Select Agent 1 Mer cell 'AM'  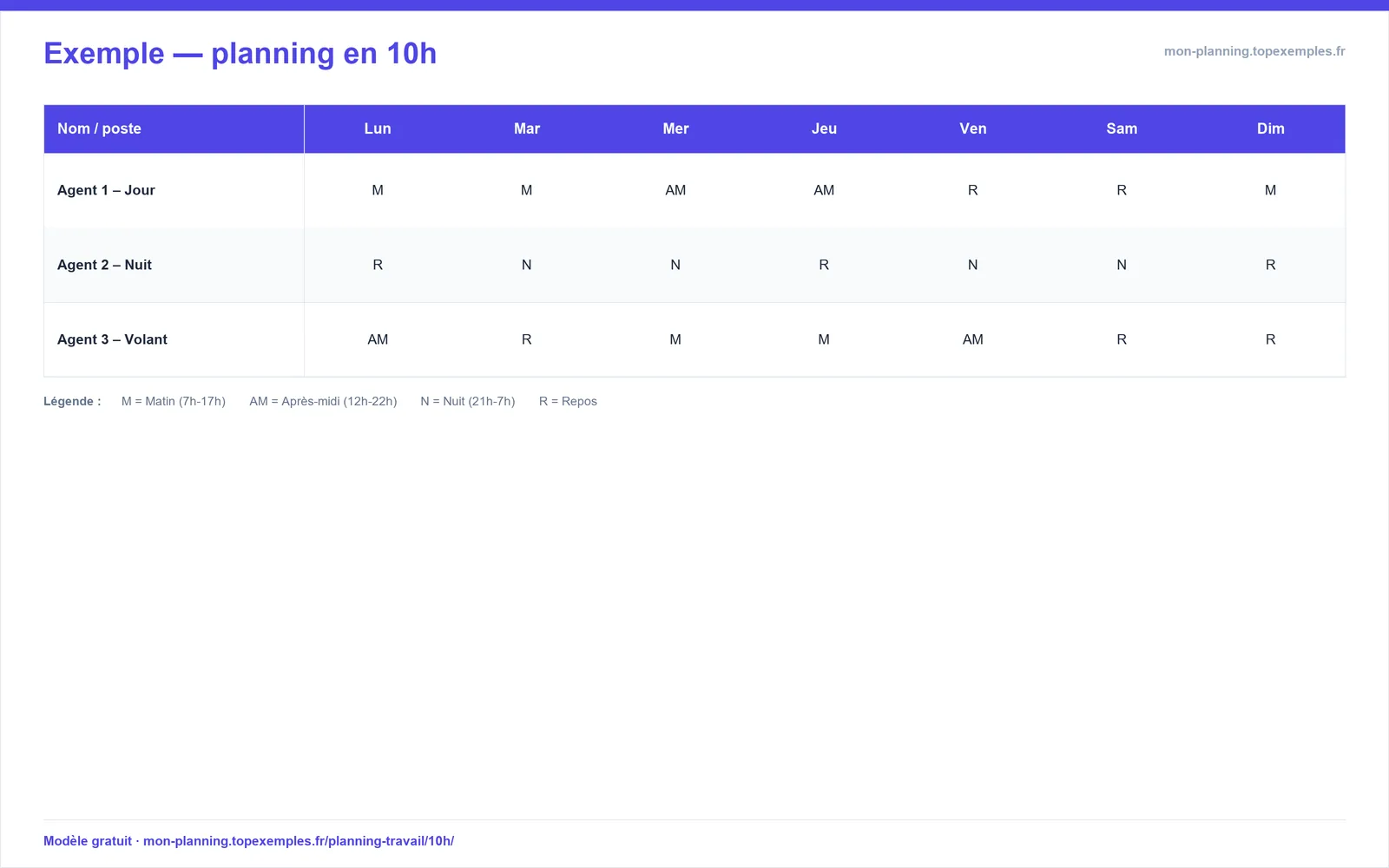pyautogui.click(x=675, y=190)
